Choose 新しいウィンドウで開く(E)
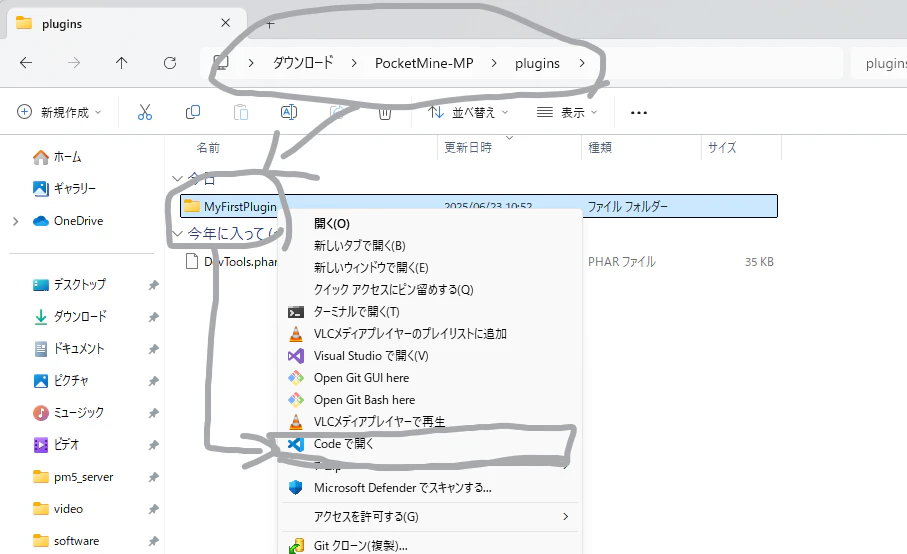 tap(430, 268)
